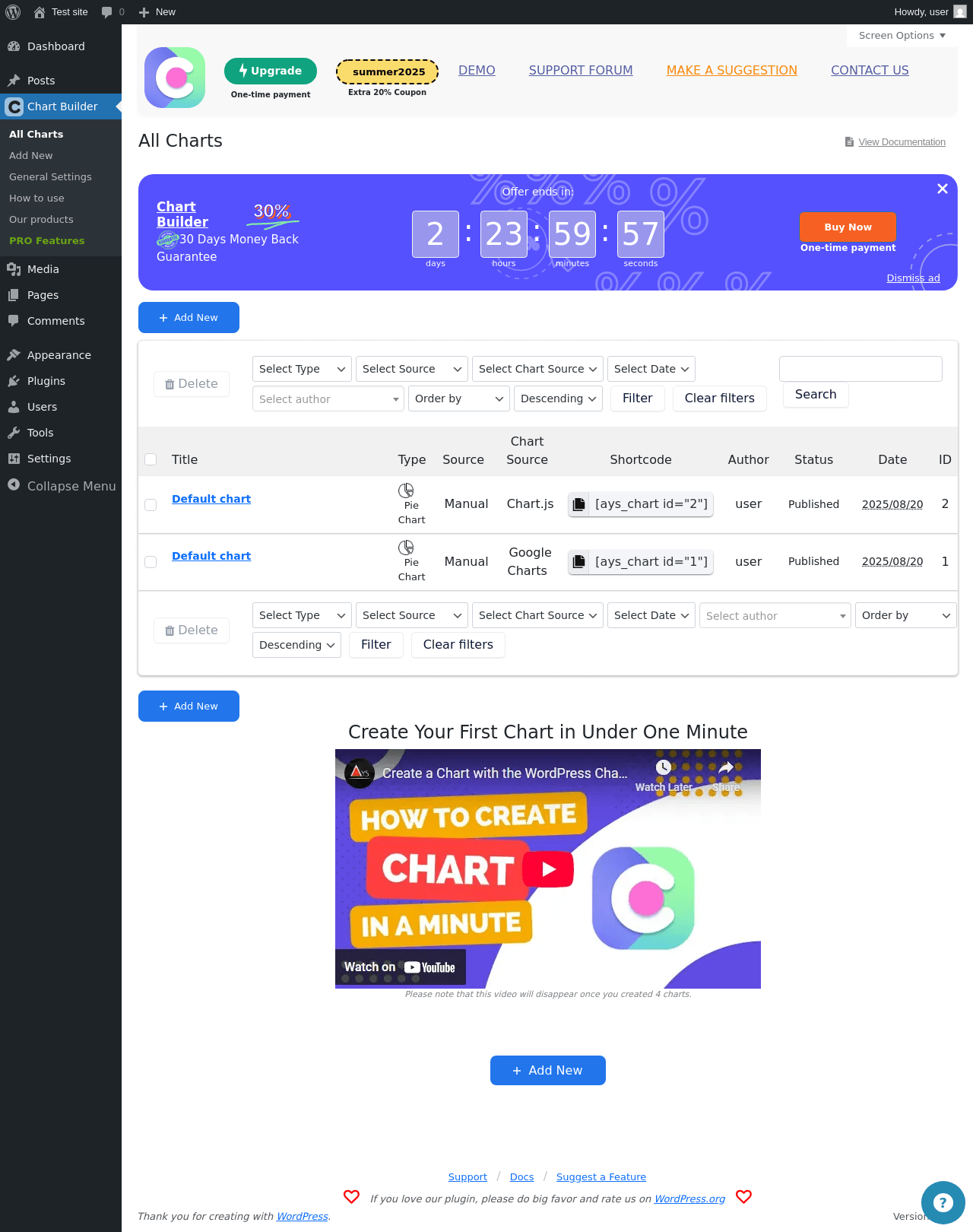Copy shortcode for chart id 1
Viewport: 973px width, 1232px height.
pos(578,562)
